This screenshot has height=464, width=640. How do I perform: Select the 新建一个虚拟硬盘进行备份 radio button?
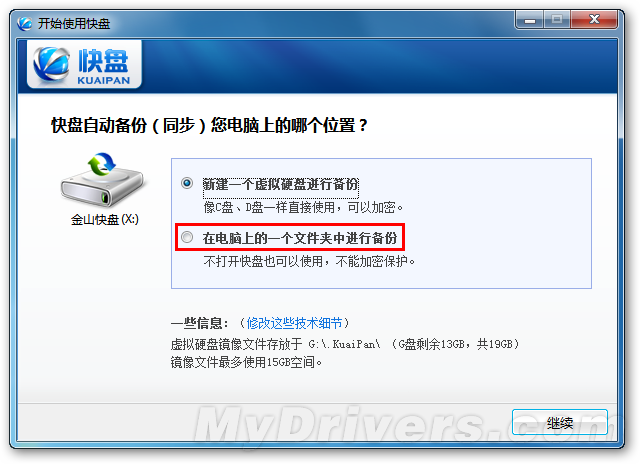pyautogui.click(x=187, y=183)
